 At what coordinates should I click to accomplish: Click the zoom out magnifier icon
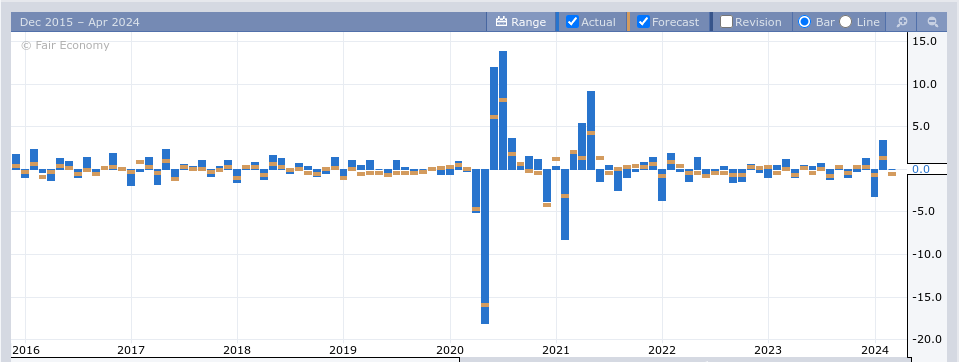[933, 22]
